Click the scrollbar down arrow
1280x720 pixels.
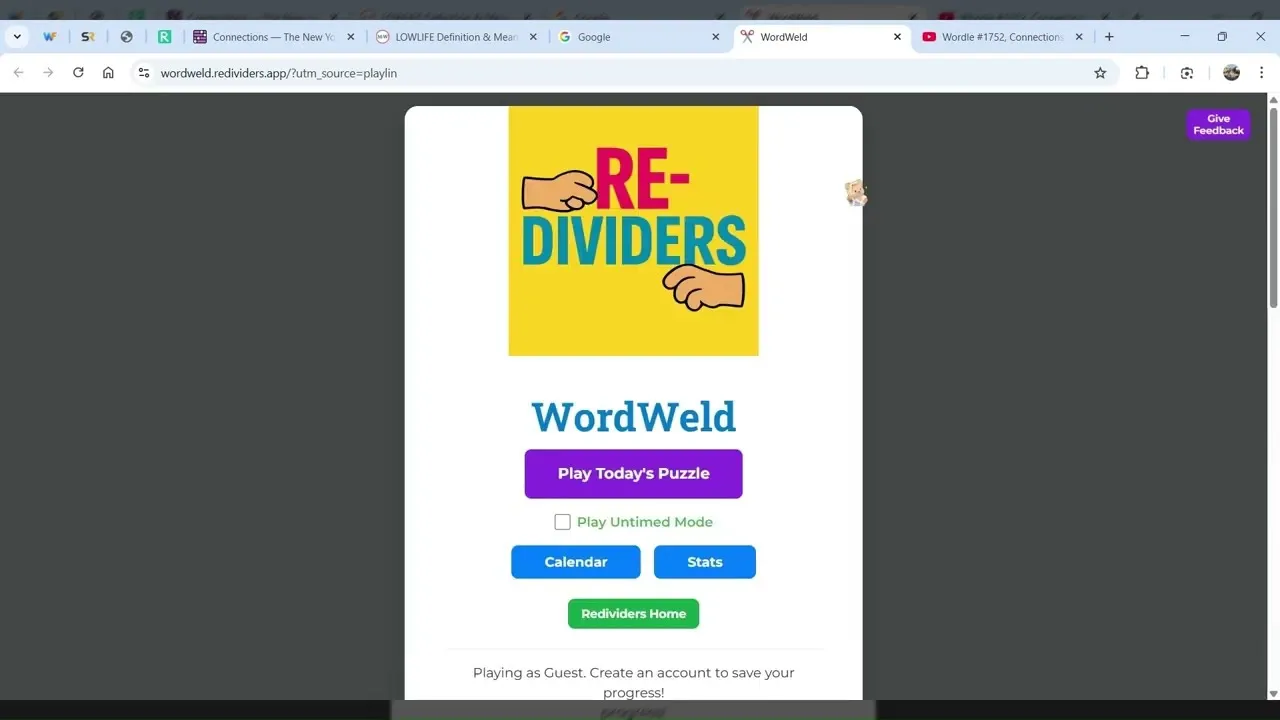coord(1273,694)
